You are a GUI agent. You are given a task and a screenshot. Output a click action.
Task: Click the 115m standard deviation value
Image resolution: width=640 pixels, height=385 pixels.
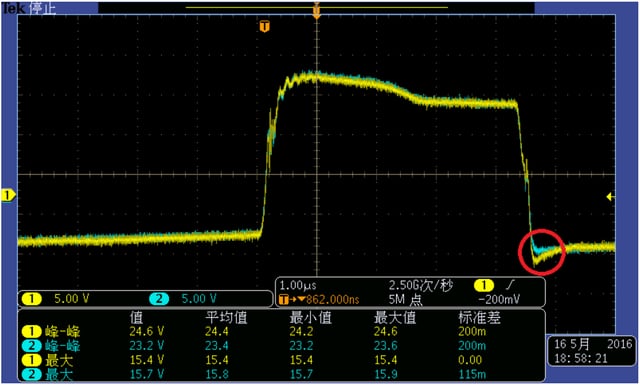click(472, 374)
